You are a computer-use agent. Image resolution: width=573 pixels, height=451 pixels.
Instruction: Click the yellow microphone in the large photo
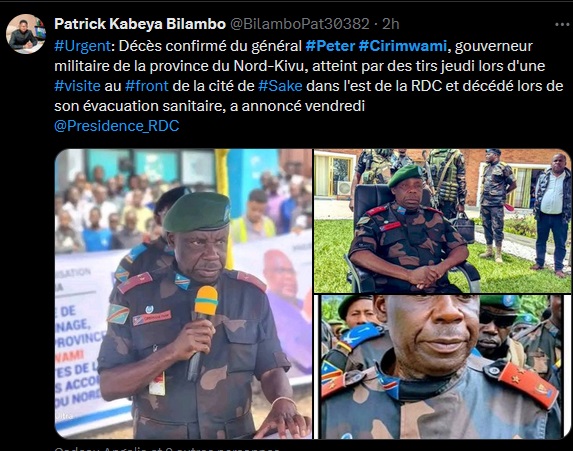click(205, 303)
